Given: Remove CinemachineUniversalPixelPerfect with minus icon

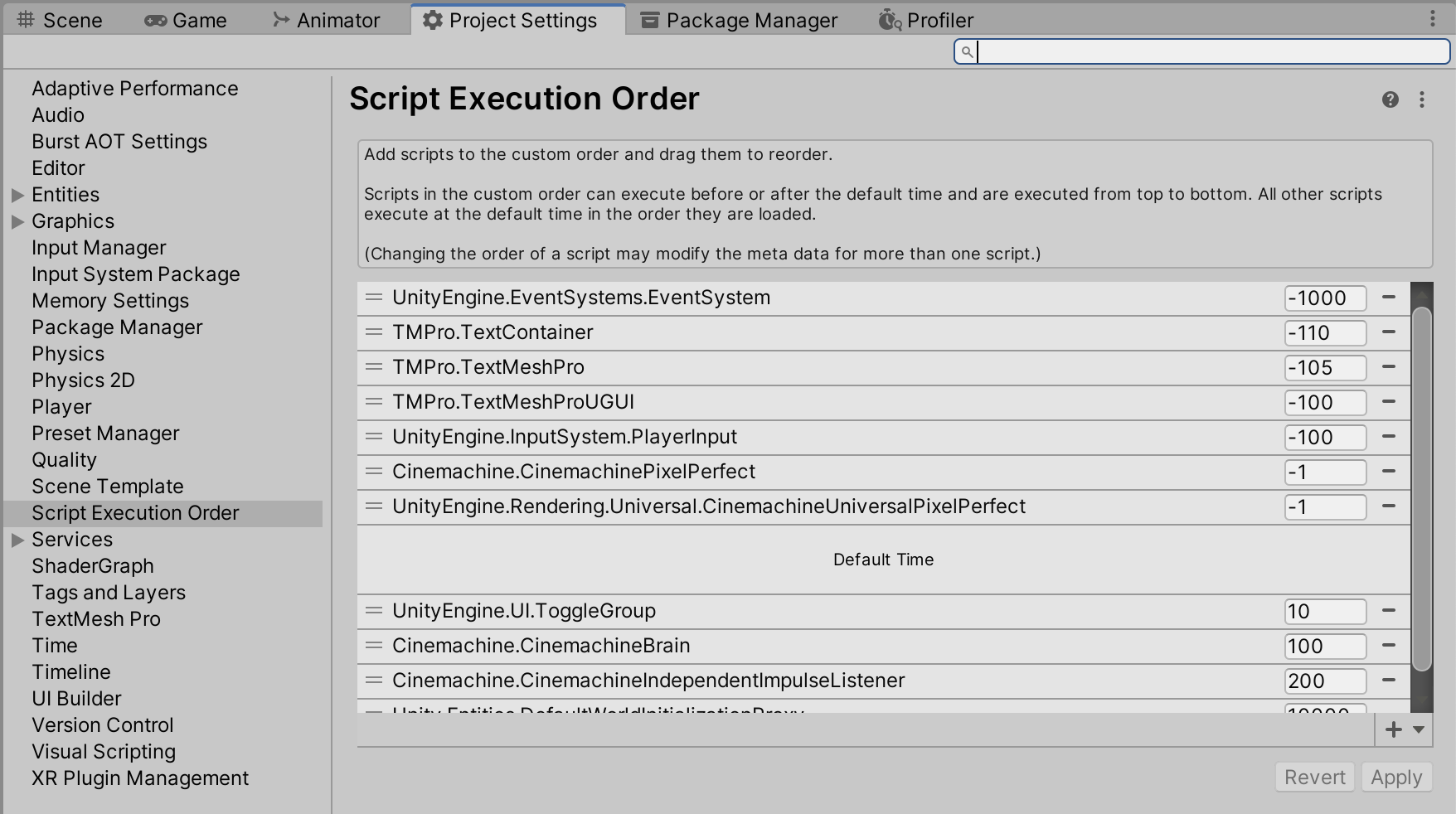Looking at the screenshot, I should pos(1389,506).
